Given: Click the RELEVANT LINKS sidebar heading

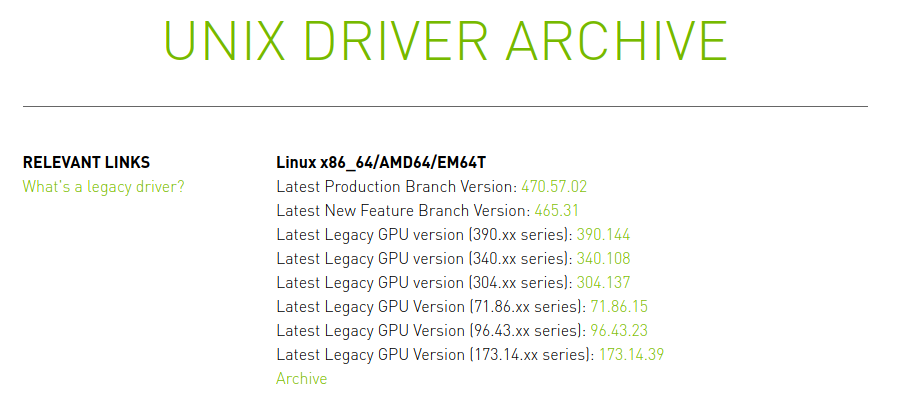Looking at the screenshot, I should [87, 163].
